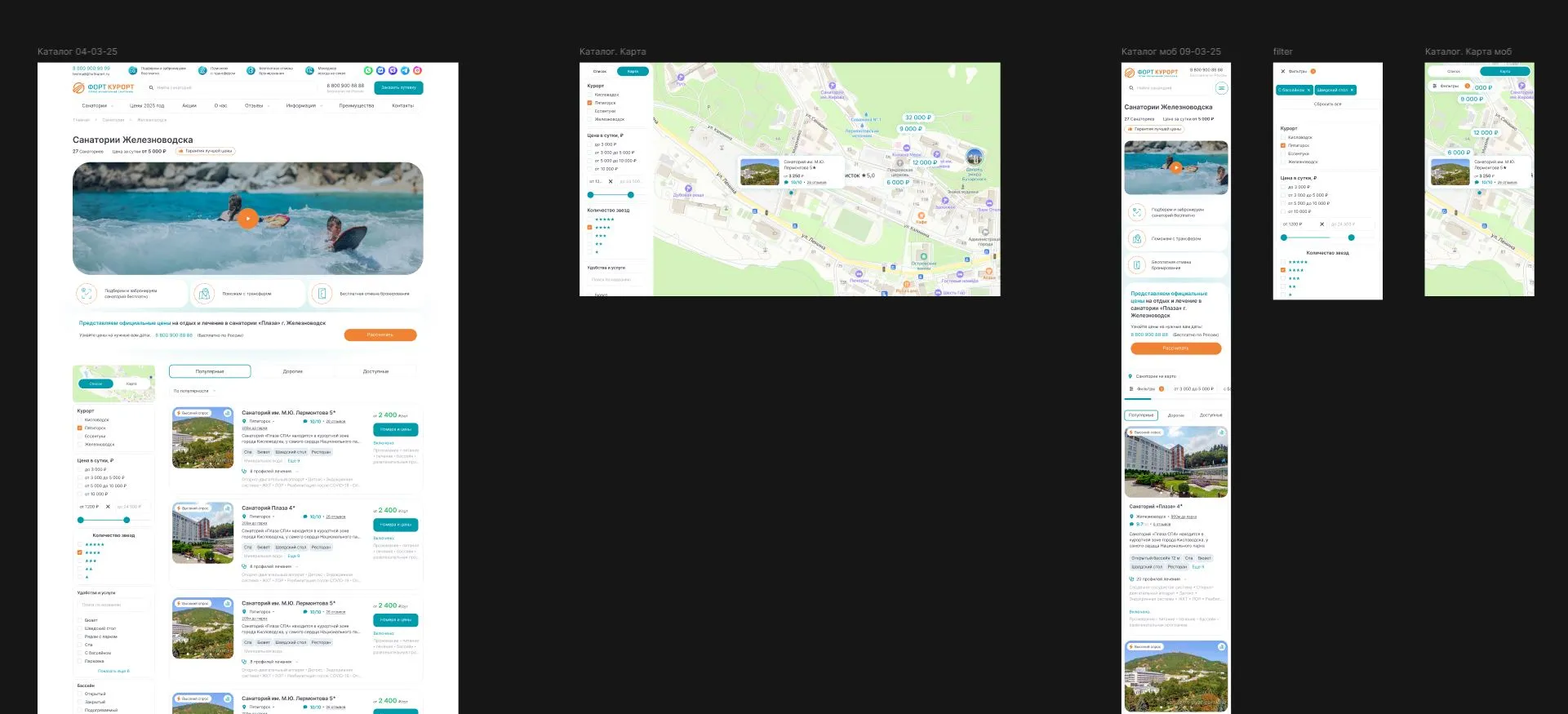This screenshot has width=1568, height=714.
Task: Toggle Пятигорск checkbox in filter frame
Action: pos(1283,145)
